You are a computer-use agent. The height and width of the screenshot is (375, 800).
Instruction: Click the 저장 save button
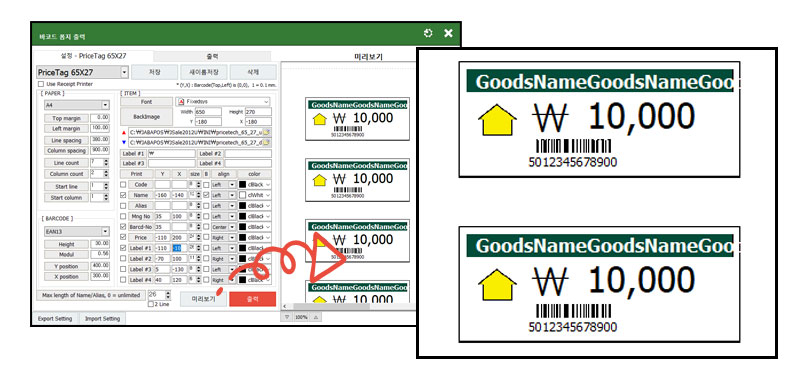point(155,72)
